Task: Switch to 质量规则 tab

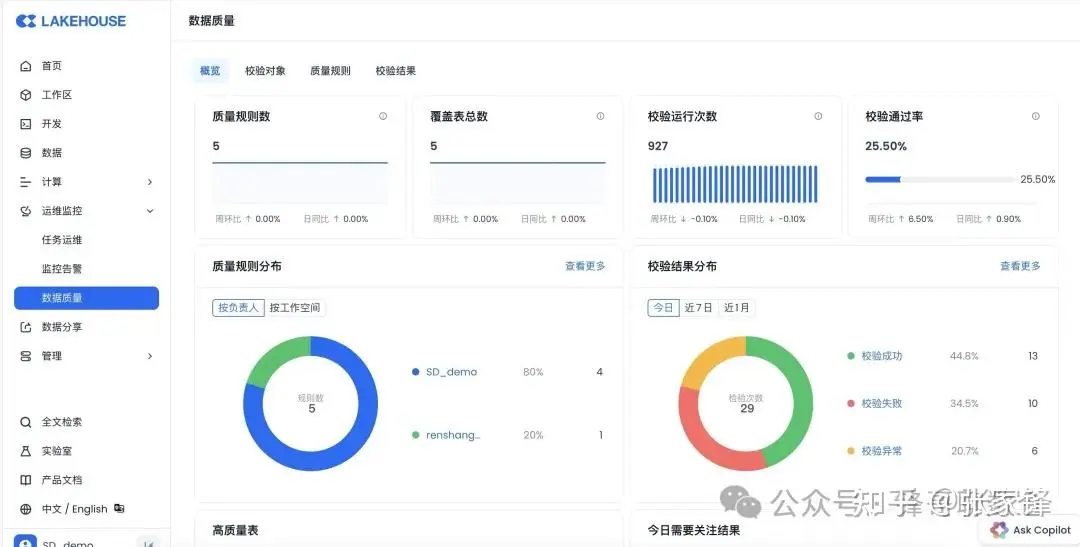Action: point(331,71)
